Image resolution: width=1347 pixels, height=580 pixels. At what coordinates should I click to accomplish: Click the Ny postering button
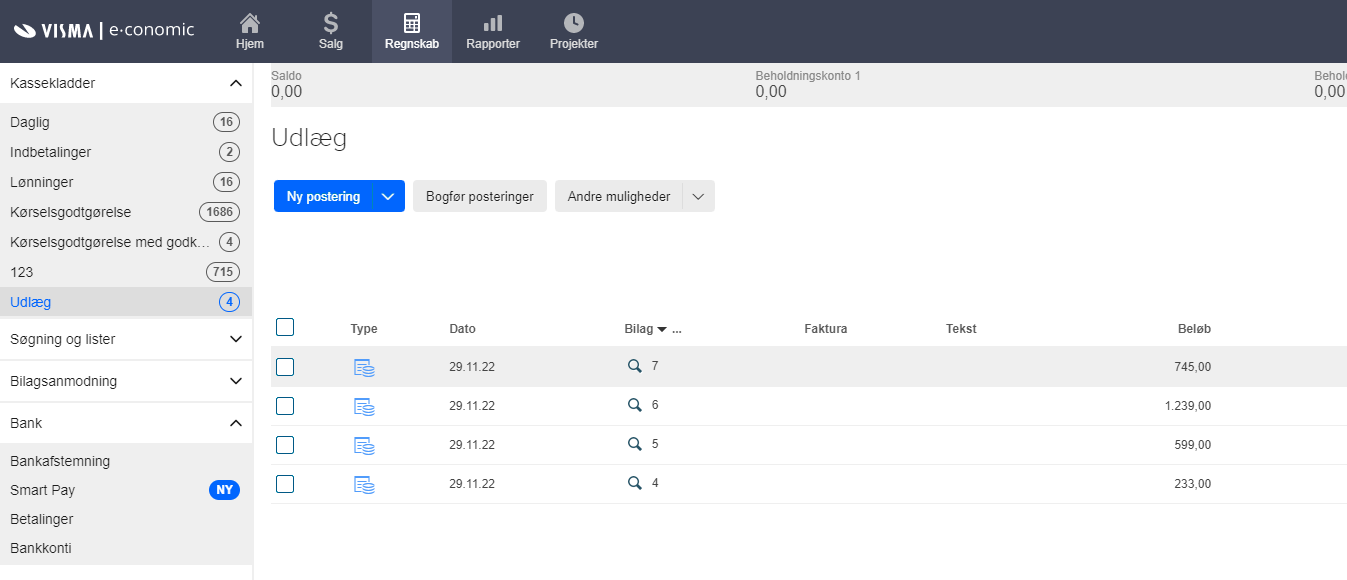tap(323, 197)
